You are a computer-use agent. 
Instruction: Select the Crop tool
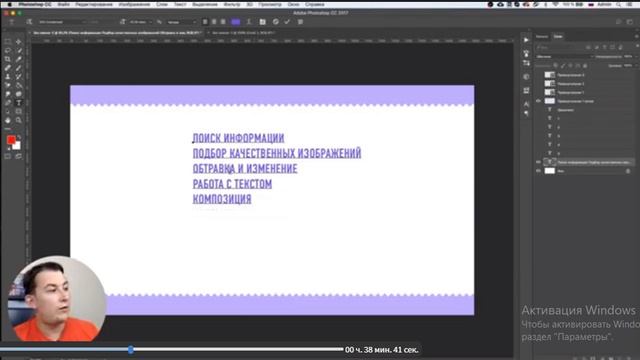[8, 59]
